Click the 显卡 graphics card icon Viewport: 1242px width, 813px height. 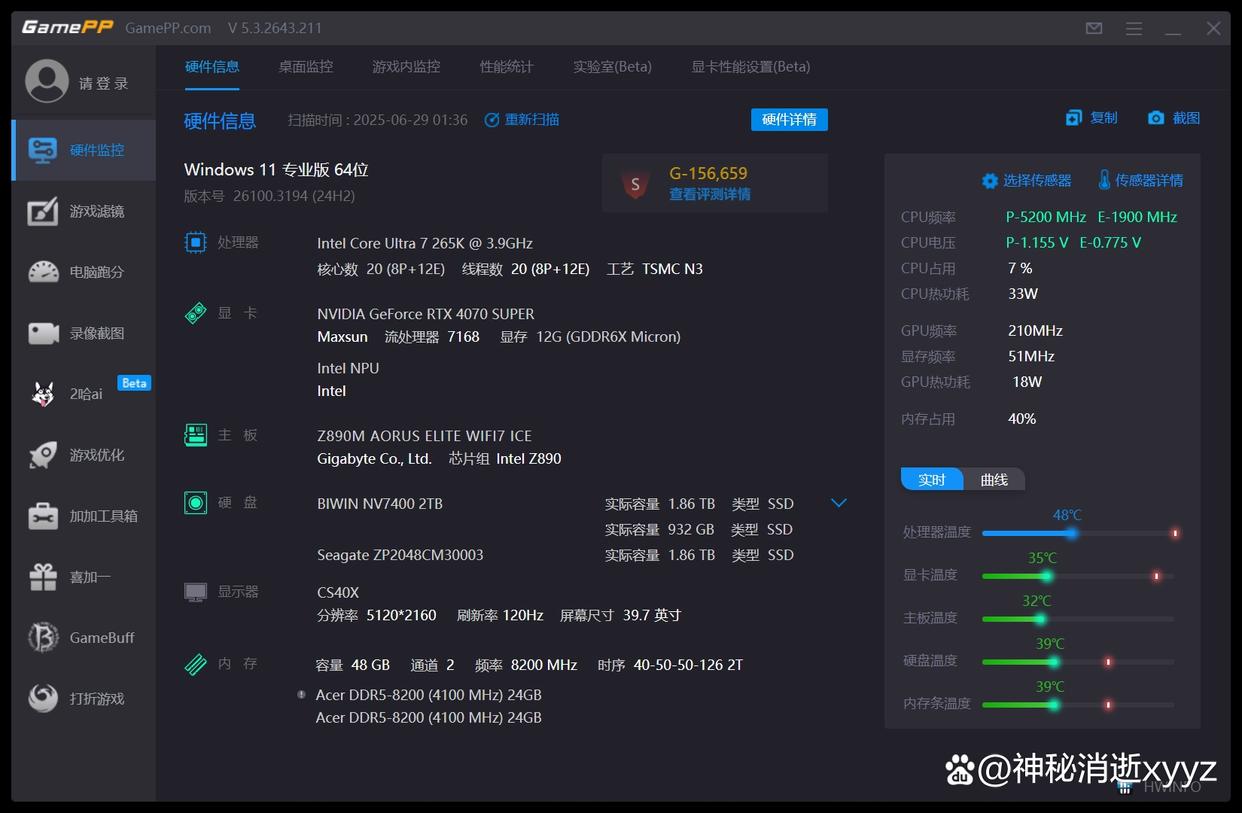tap(196, 313)
